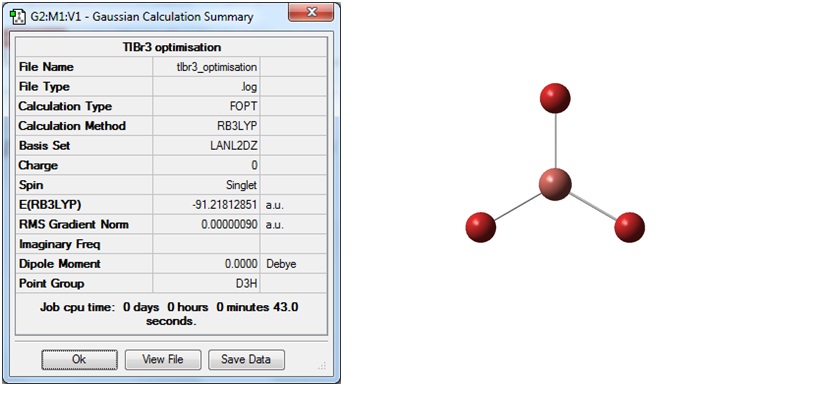Click the 'E(RB3LYP)' label
The width and height of the screenshot is (817, 396).
pos(50,205)
